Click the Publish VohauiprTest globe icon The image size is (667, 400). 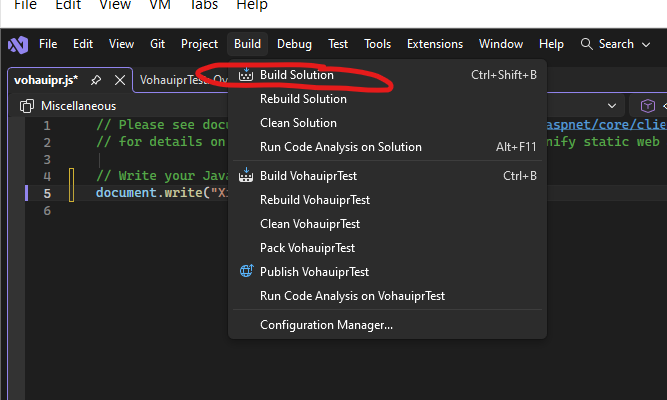(x=246, y=272)
